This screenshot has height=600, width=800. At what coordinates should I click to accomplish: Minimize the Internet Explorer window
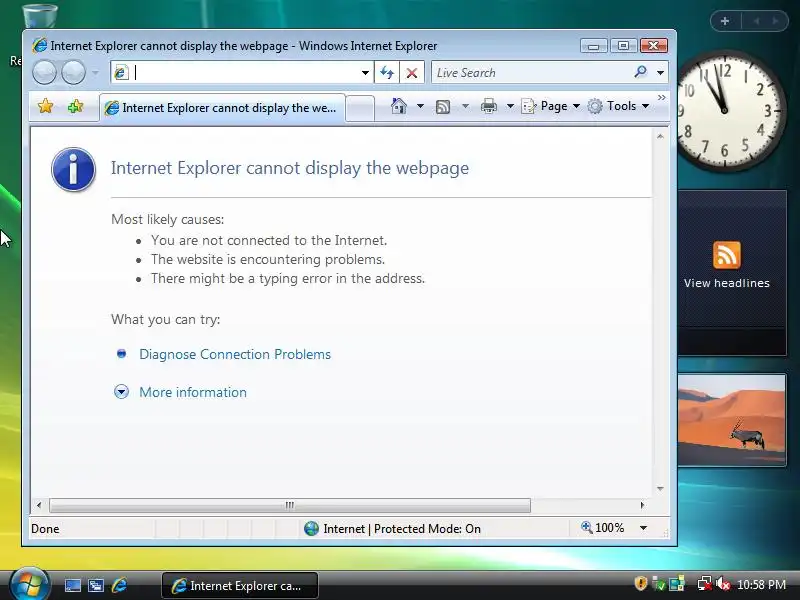(x=593, y=46)
